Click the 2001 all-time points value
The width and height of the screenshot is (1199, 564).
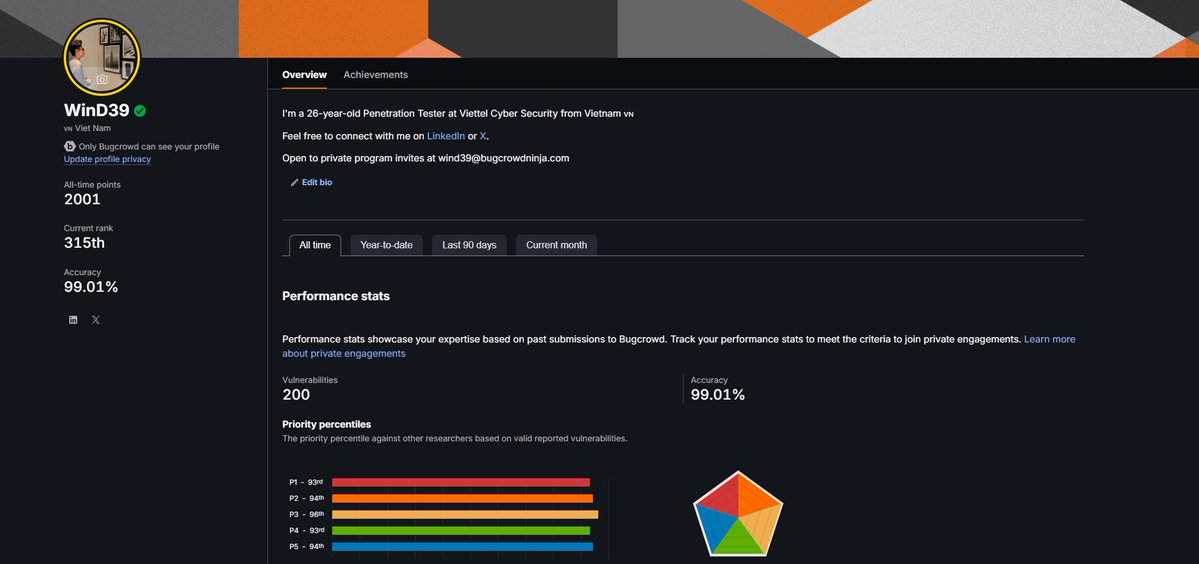(x=82, y=199)
